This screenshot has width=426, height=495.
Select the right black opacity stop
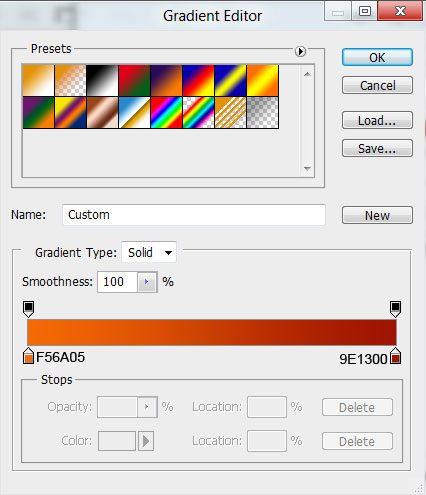tap(395, 309)
